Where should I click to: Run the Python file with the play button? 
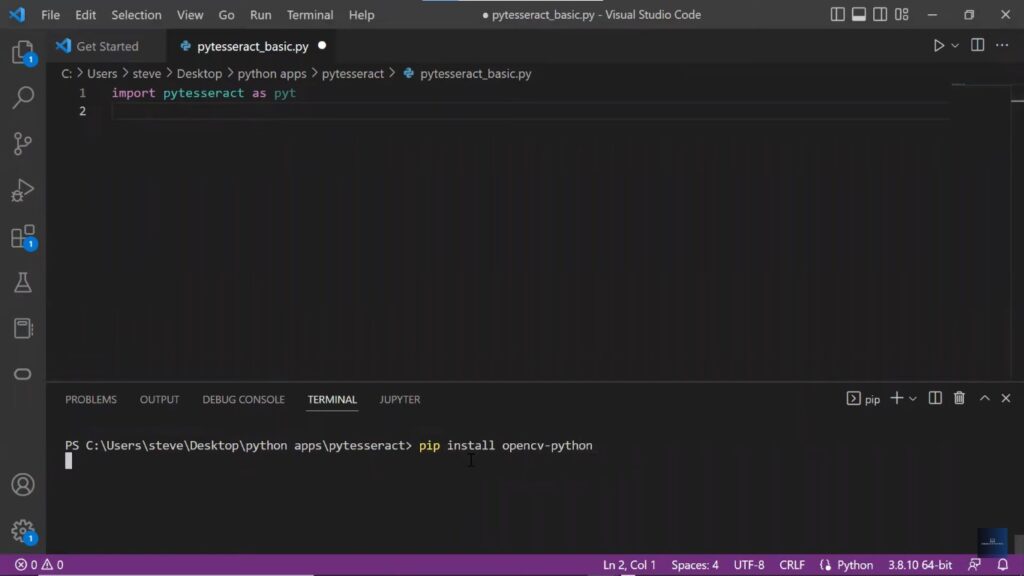pos(938,46)
